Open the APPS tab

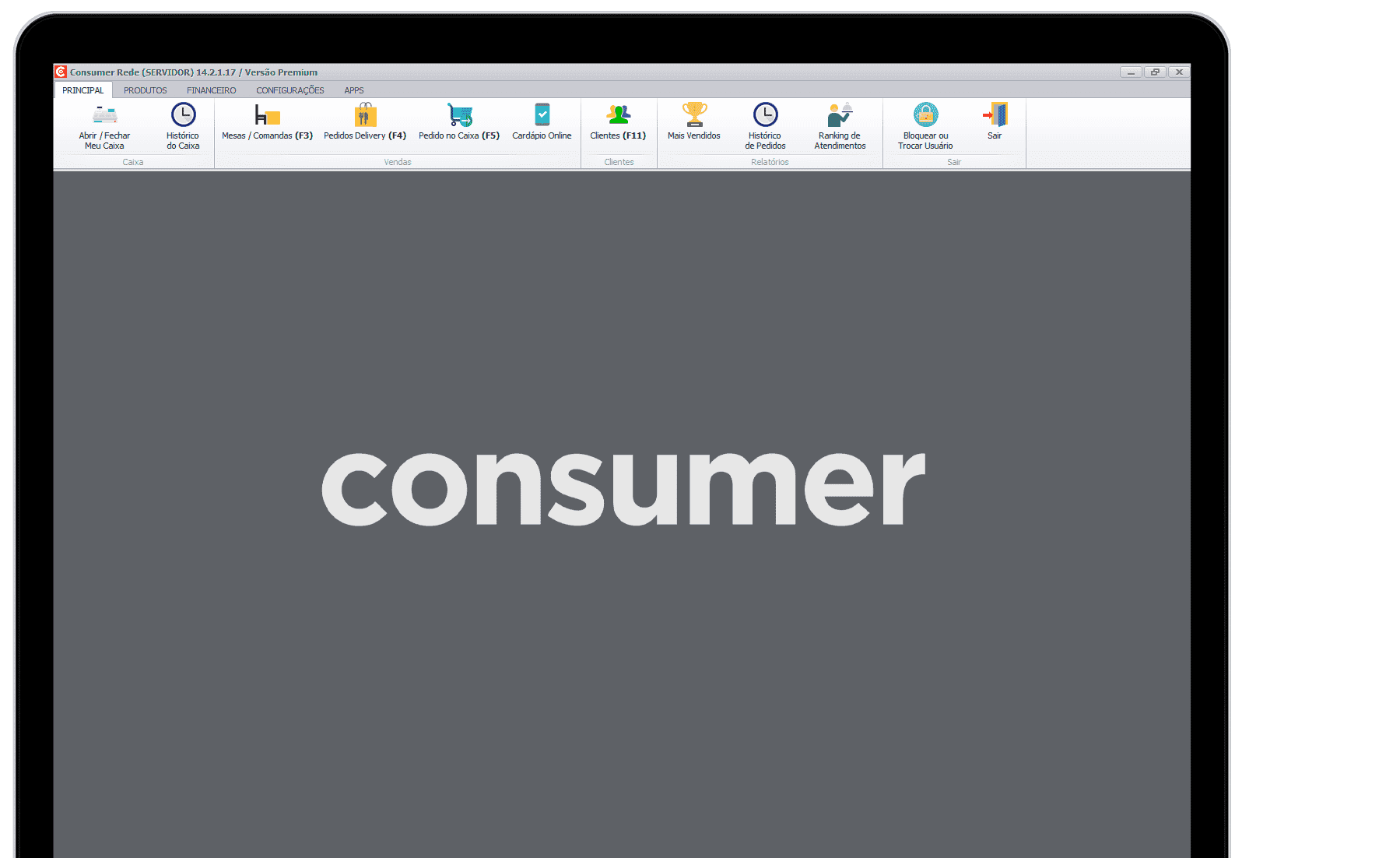coord(354,90)
